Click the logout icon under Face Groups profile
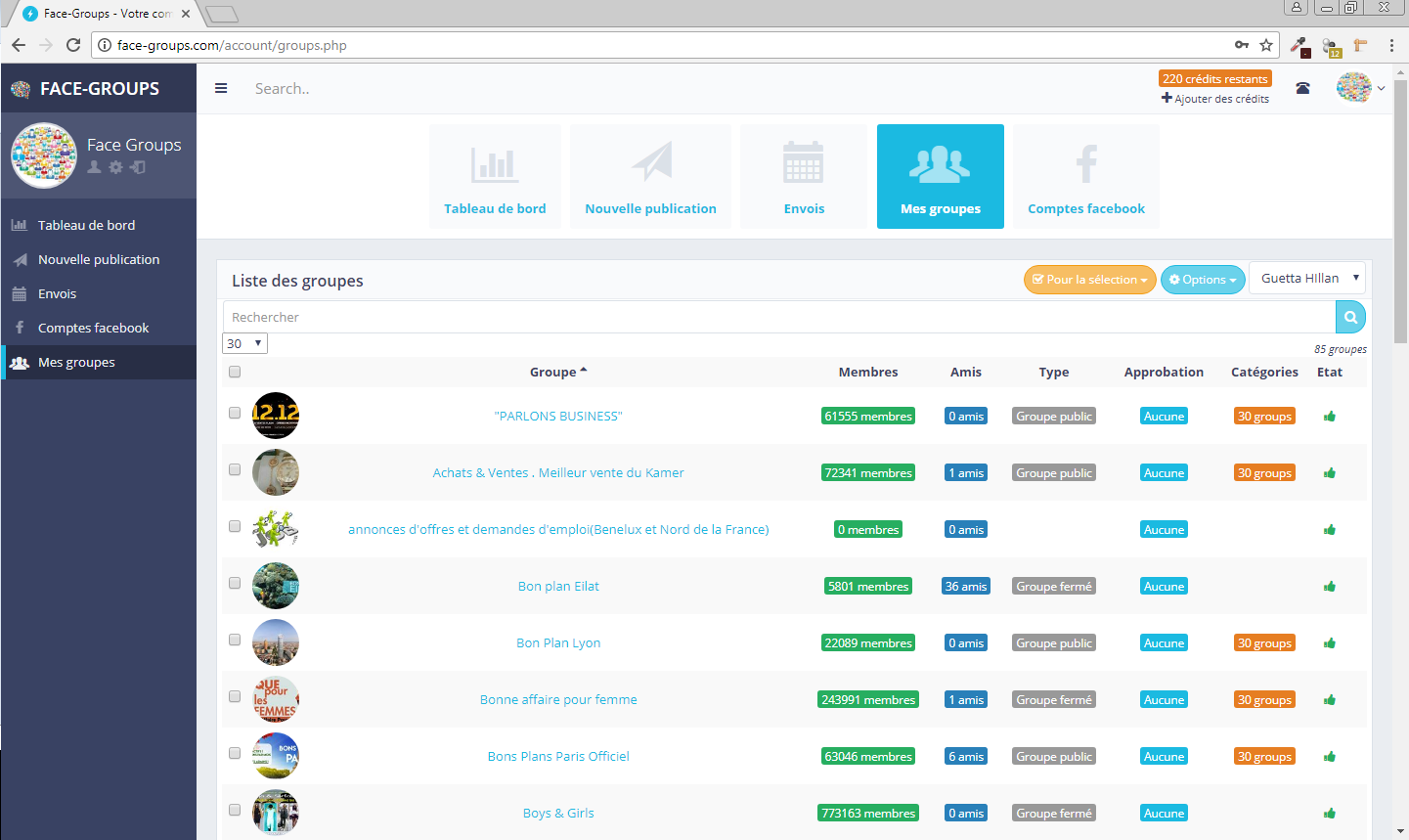1409x840 pixels. tap(138, 167)
